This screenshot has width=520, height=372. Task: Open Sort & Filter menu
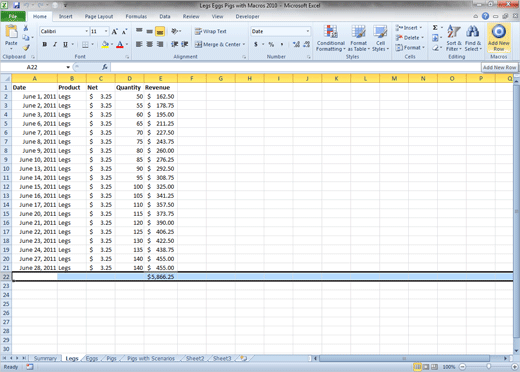click(454, 38)
